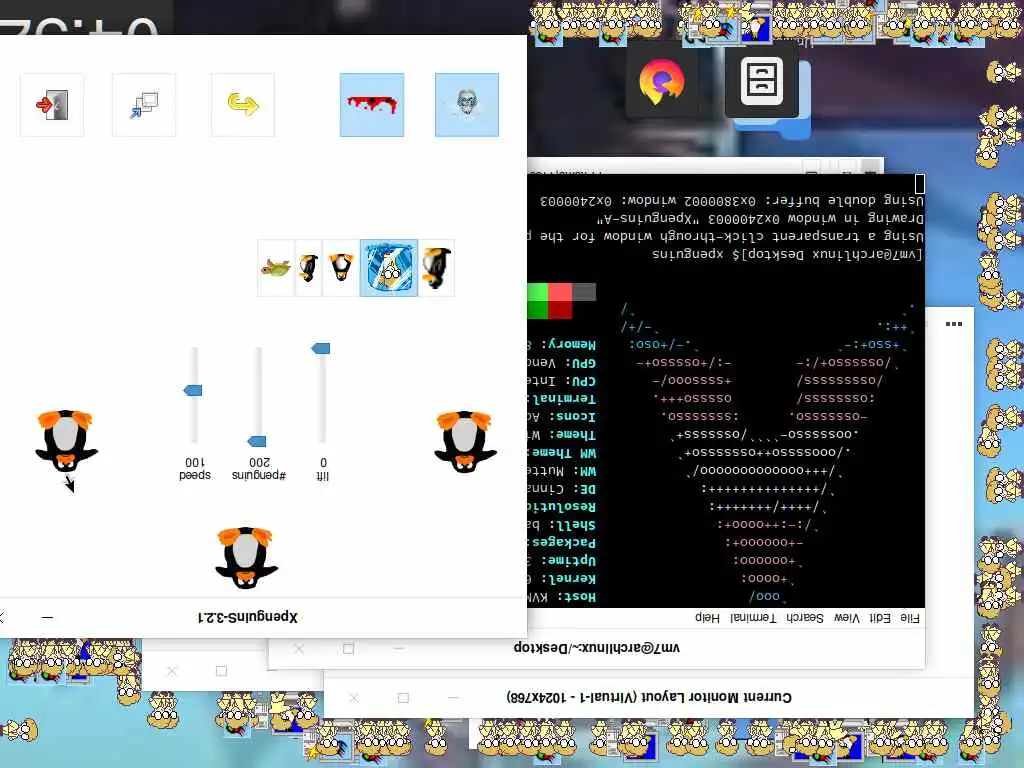
Task: Click the 'Host:' label in terminal output
Action: coord(579,597)
